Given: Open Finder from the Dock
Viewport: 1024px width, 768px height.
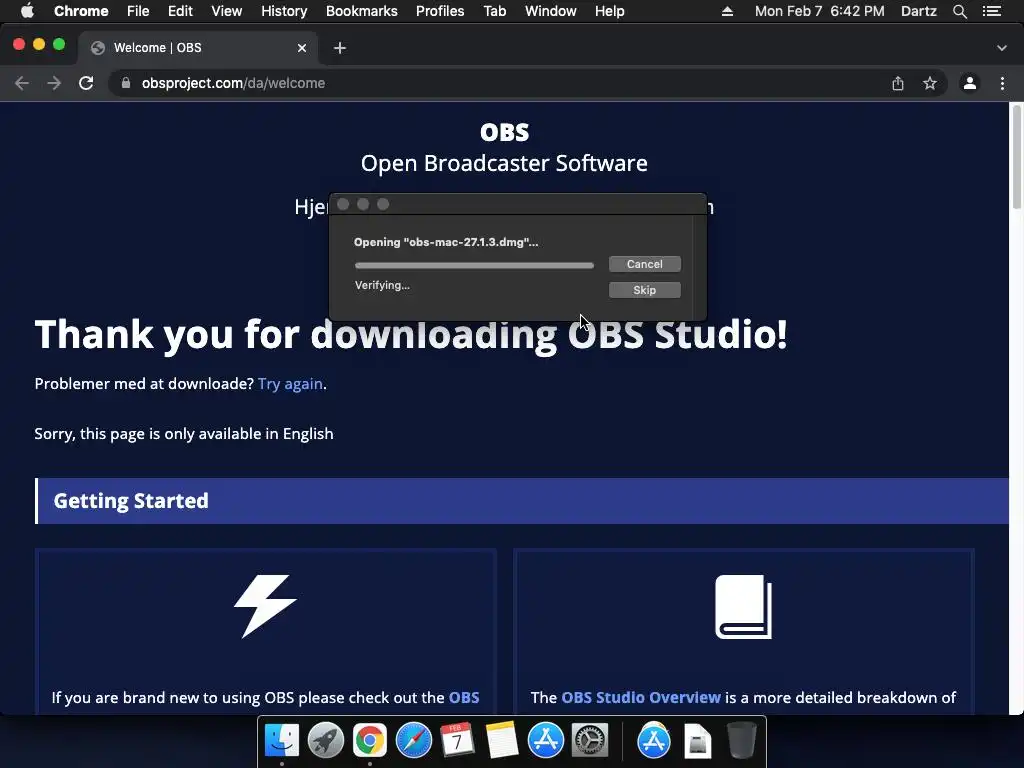Looking at the screenshot, I should pyautogui.click(x=282, y=741).
